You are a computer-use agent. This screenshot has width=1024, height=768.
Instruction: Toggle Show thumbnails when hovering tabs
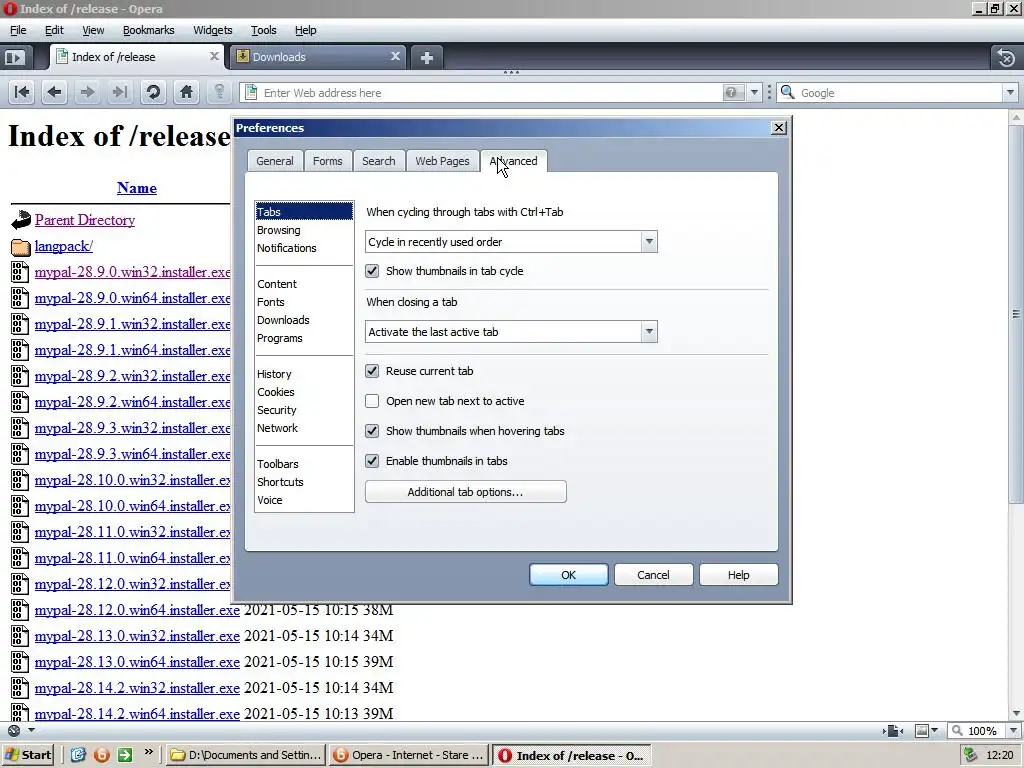[x=372, y=431]
